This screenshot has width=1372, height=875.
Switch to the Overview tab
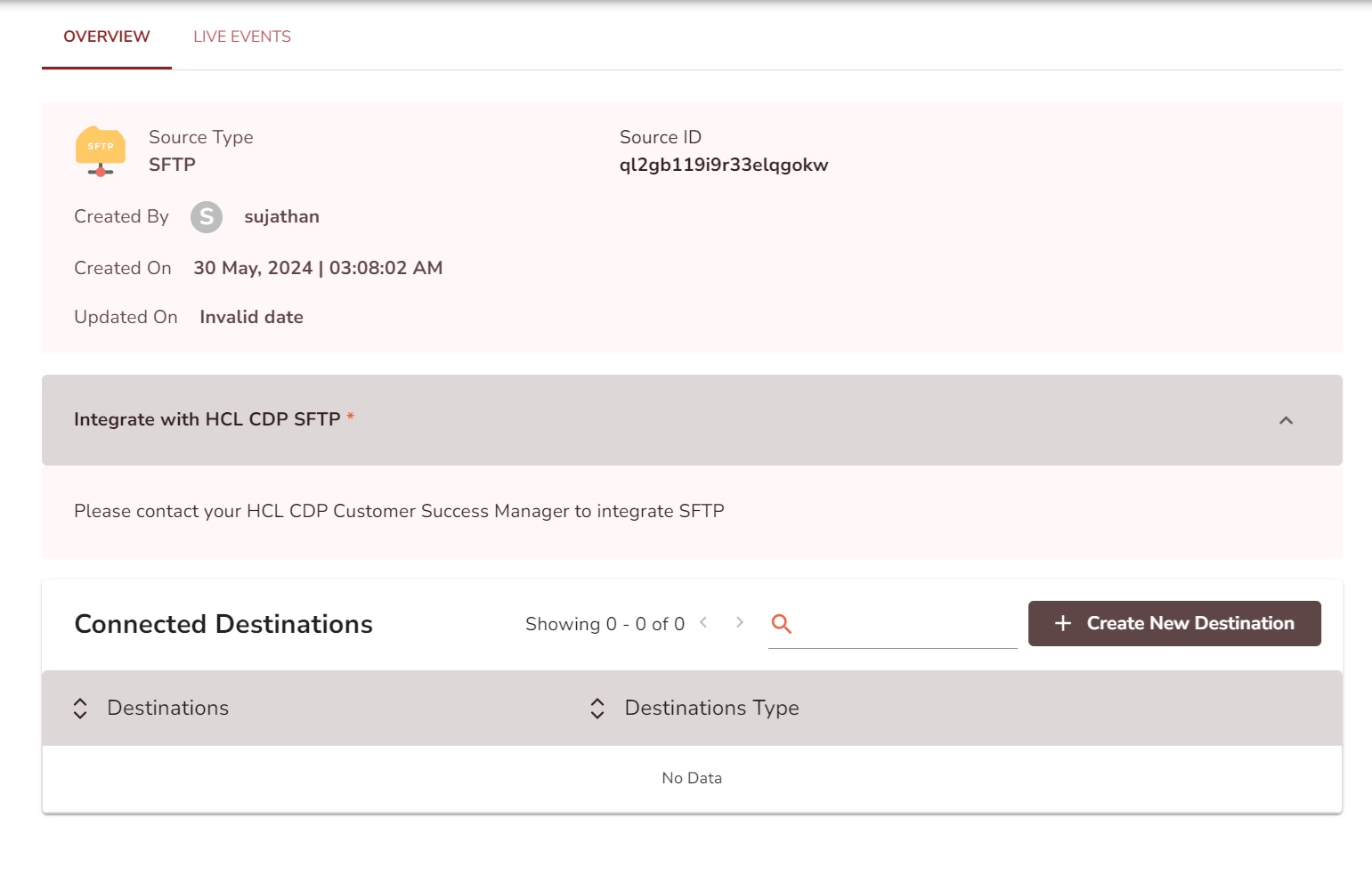tap(107, 36)
